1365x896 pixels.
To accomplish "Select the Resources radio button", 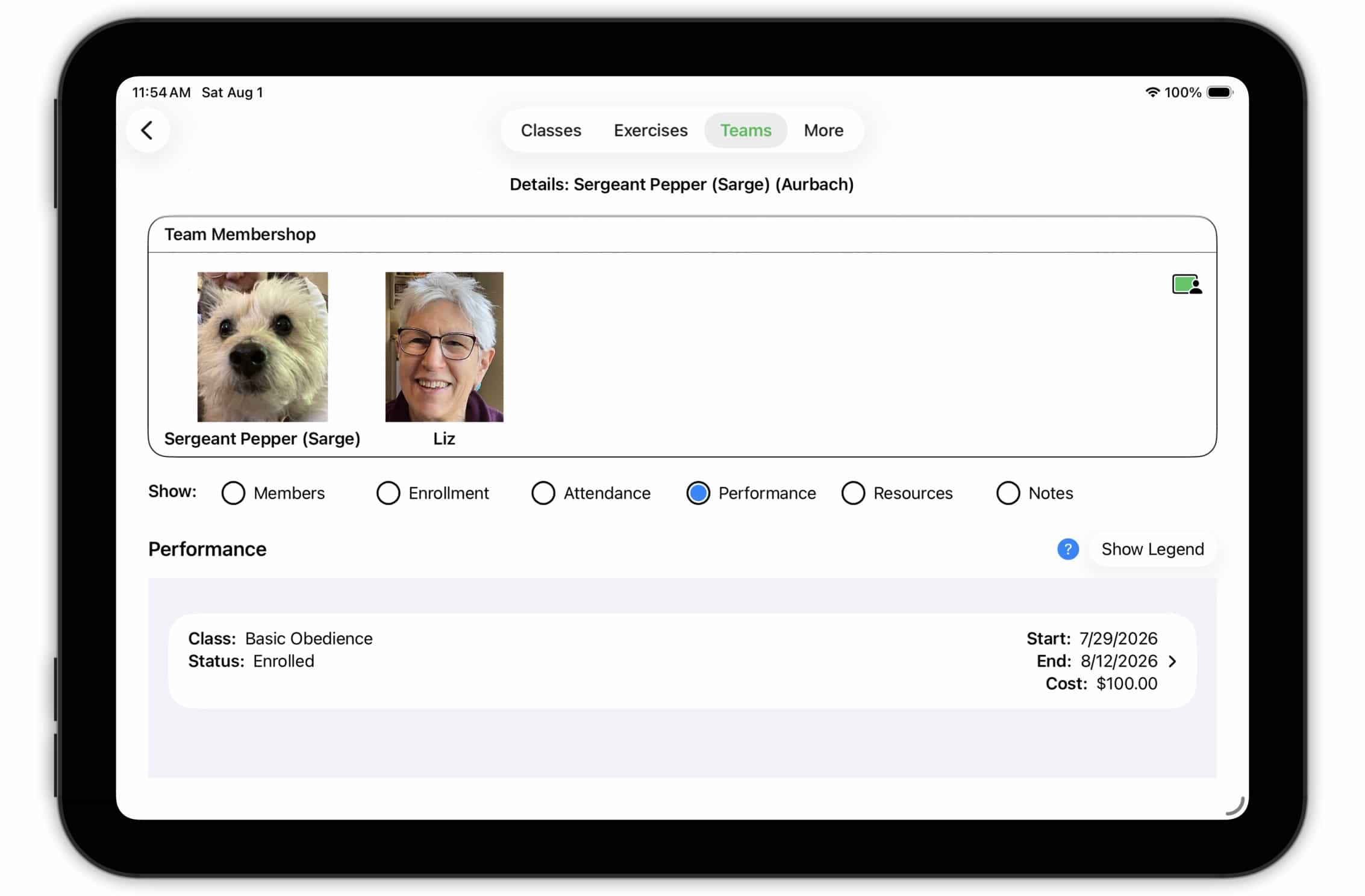I will pyautogui.click(x=853, y=493).
